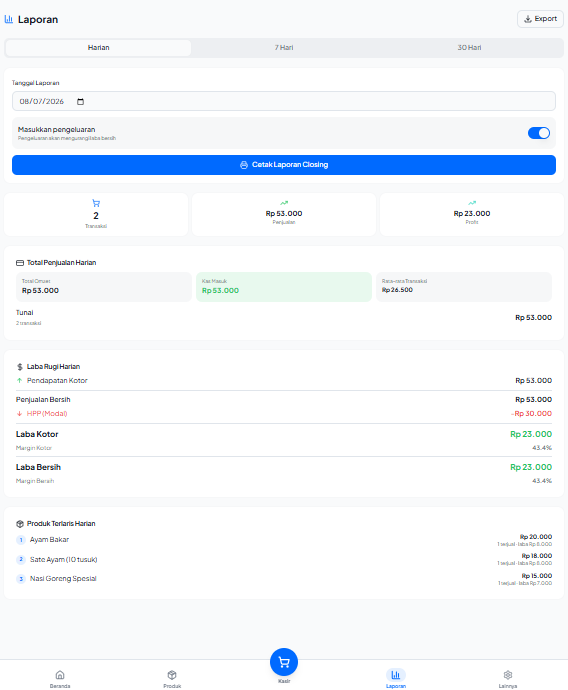Open the Lainnya settings gear icon
The image size is (568, 690).
pos(508,675)
